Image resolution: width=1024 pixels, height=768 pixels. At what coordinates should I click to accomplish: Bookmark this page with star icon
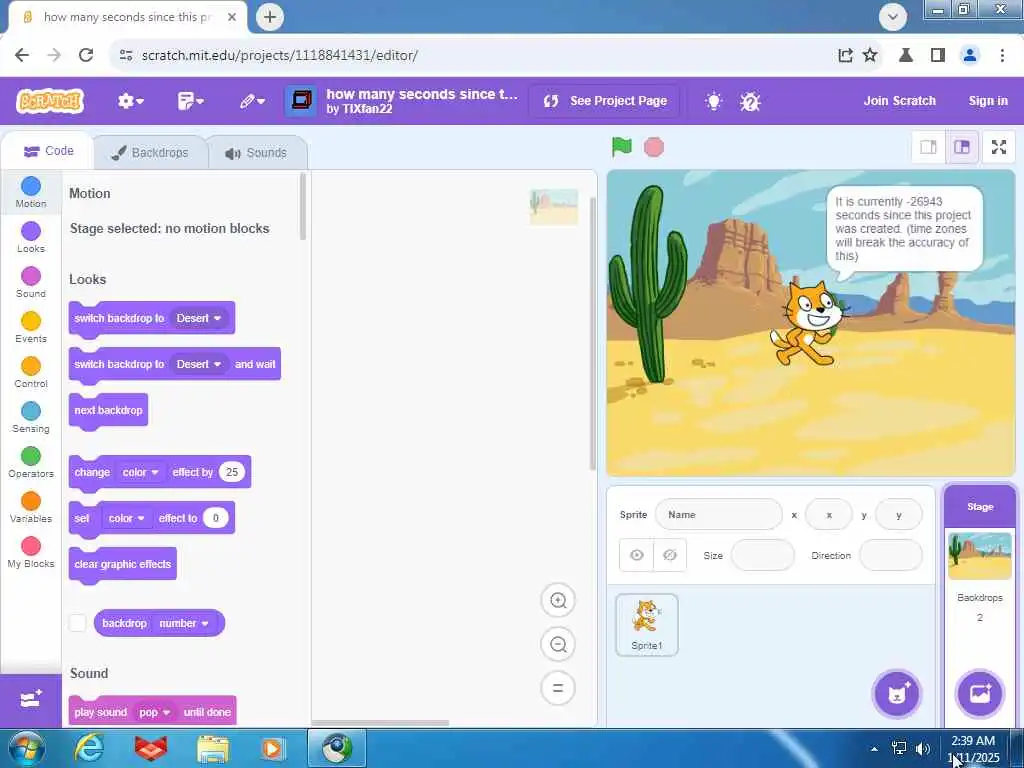(x=870, y=55)
